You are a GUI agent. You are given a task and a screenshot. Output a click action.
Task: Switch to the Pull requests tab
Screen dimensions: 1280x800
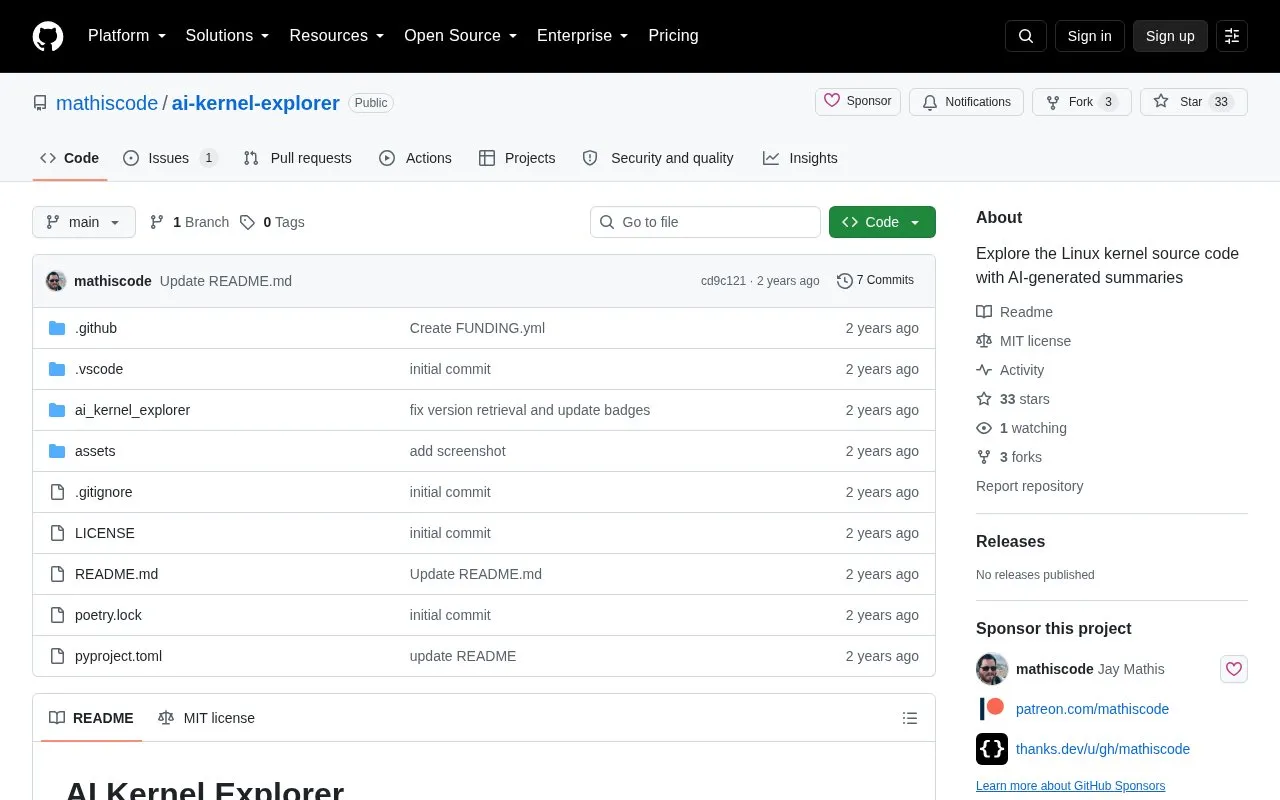297,158
